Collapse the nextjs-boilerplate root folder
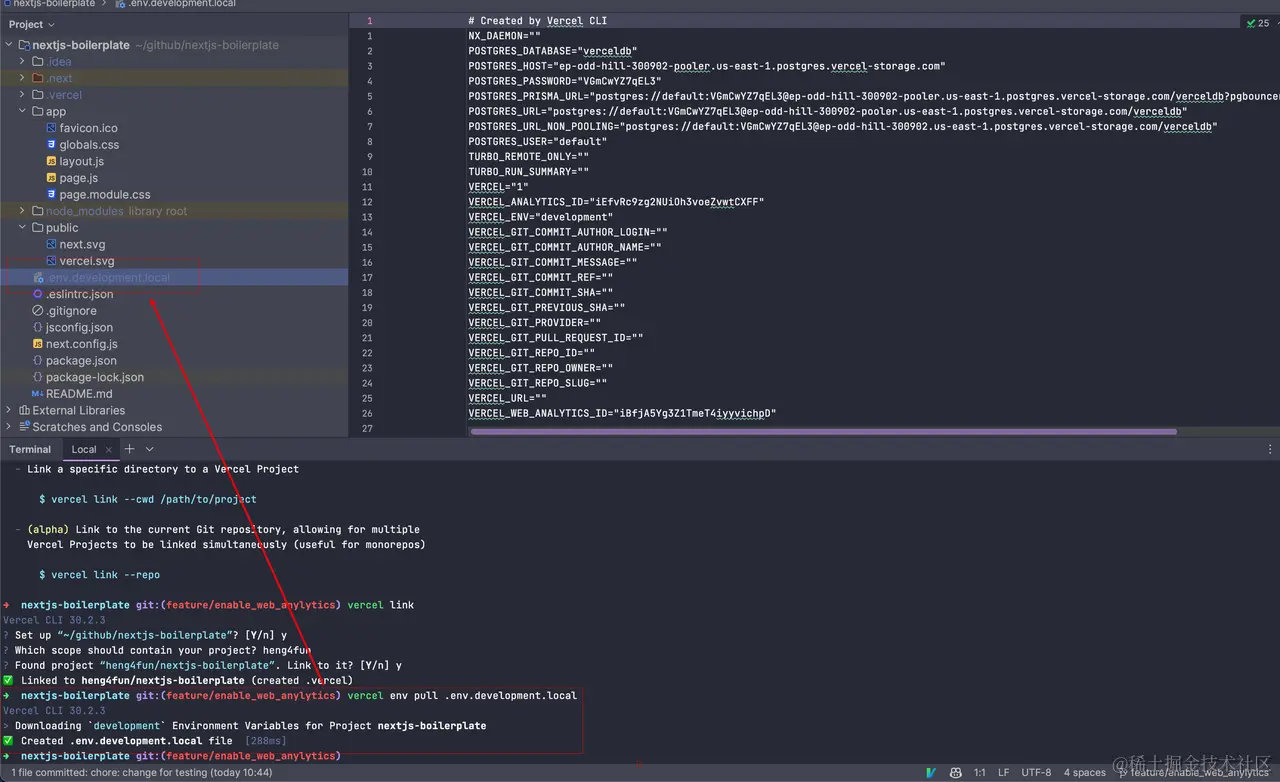The height and width of the screenshot is (782, 1280). (9, 45)
